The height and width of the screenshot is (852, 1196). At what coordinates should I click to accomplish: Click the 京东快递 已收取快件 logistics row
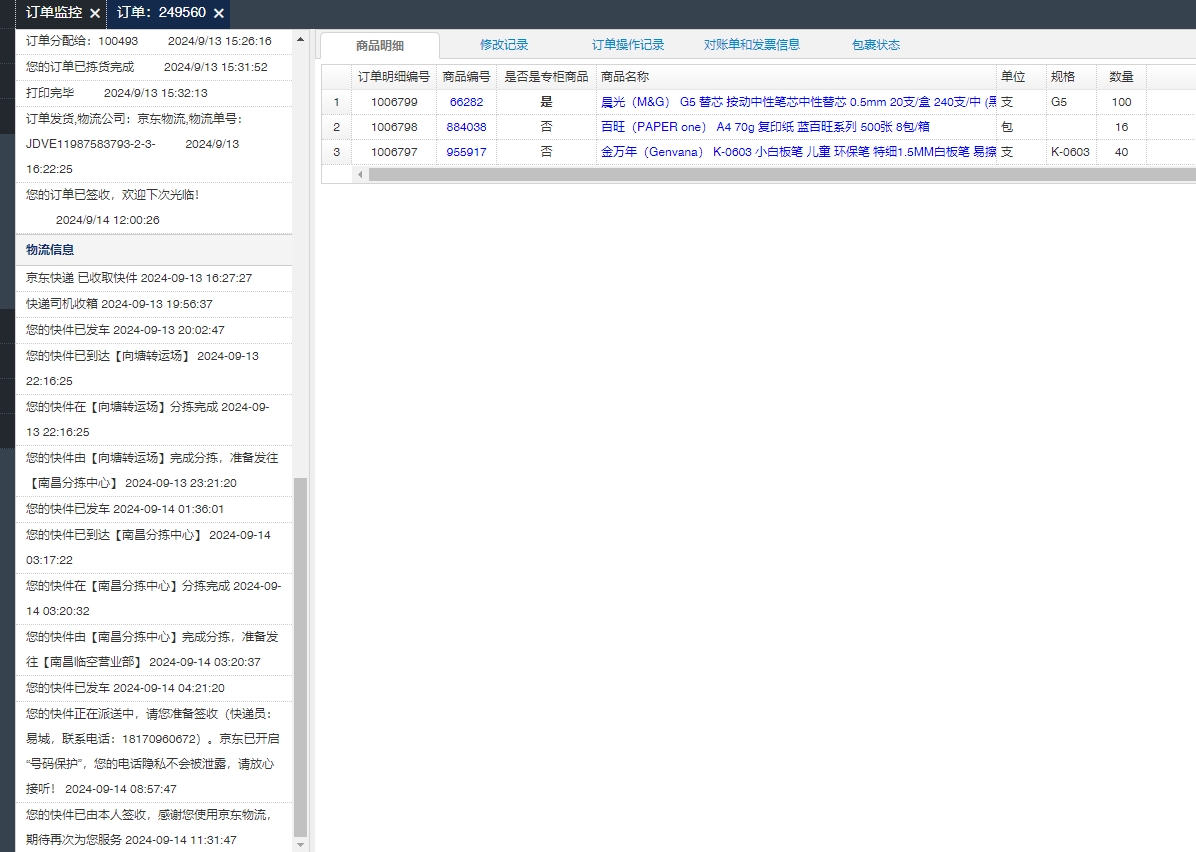point(153,278)
